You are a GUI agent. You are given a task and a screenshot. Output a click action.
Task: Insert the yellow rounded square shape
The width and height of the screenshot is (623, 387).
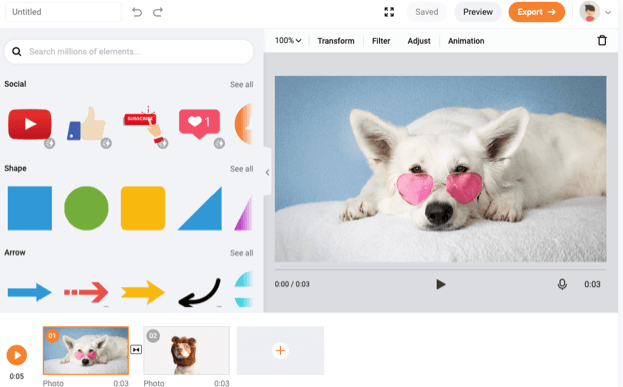click(143, 208)
